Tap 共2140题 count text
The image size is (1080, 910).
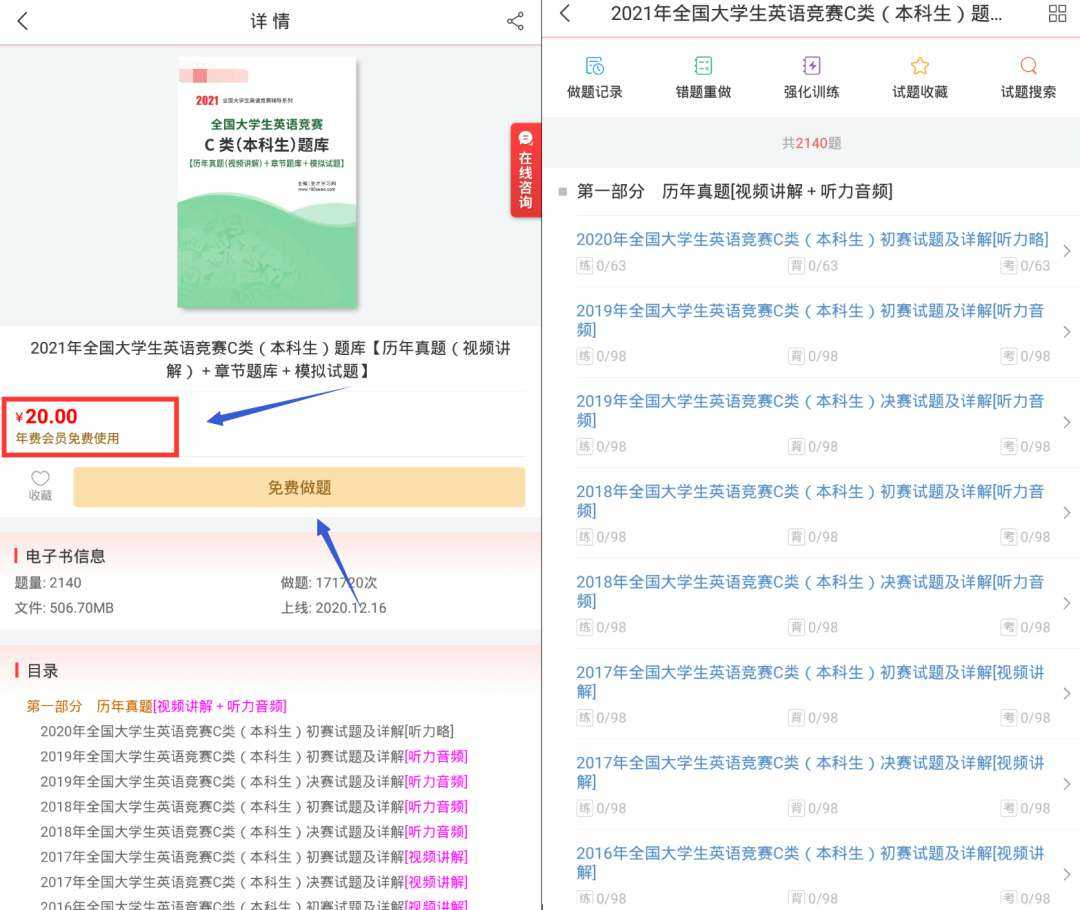point(811,143)
